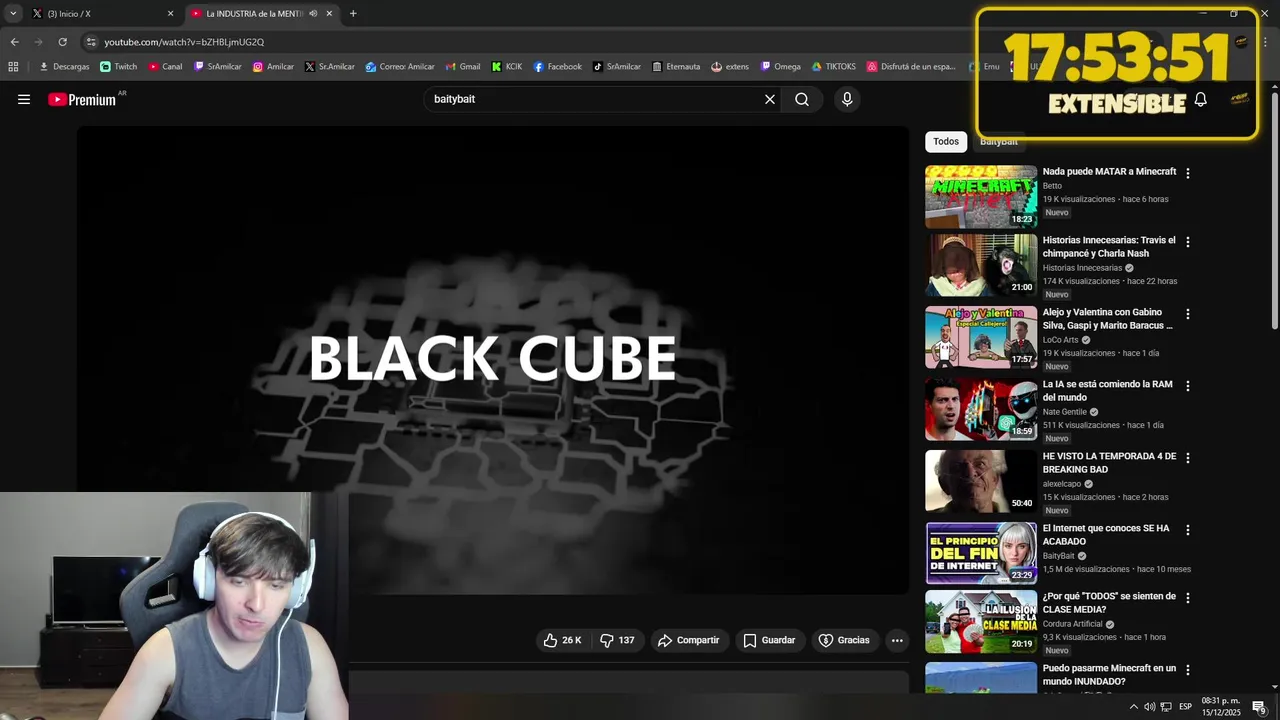Select the BaityBait filter chip
This screenshot has width=1280, height=720.
(x=999, y=142)
